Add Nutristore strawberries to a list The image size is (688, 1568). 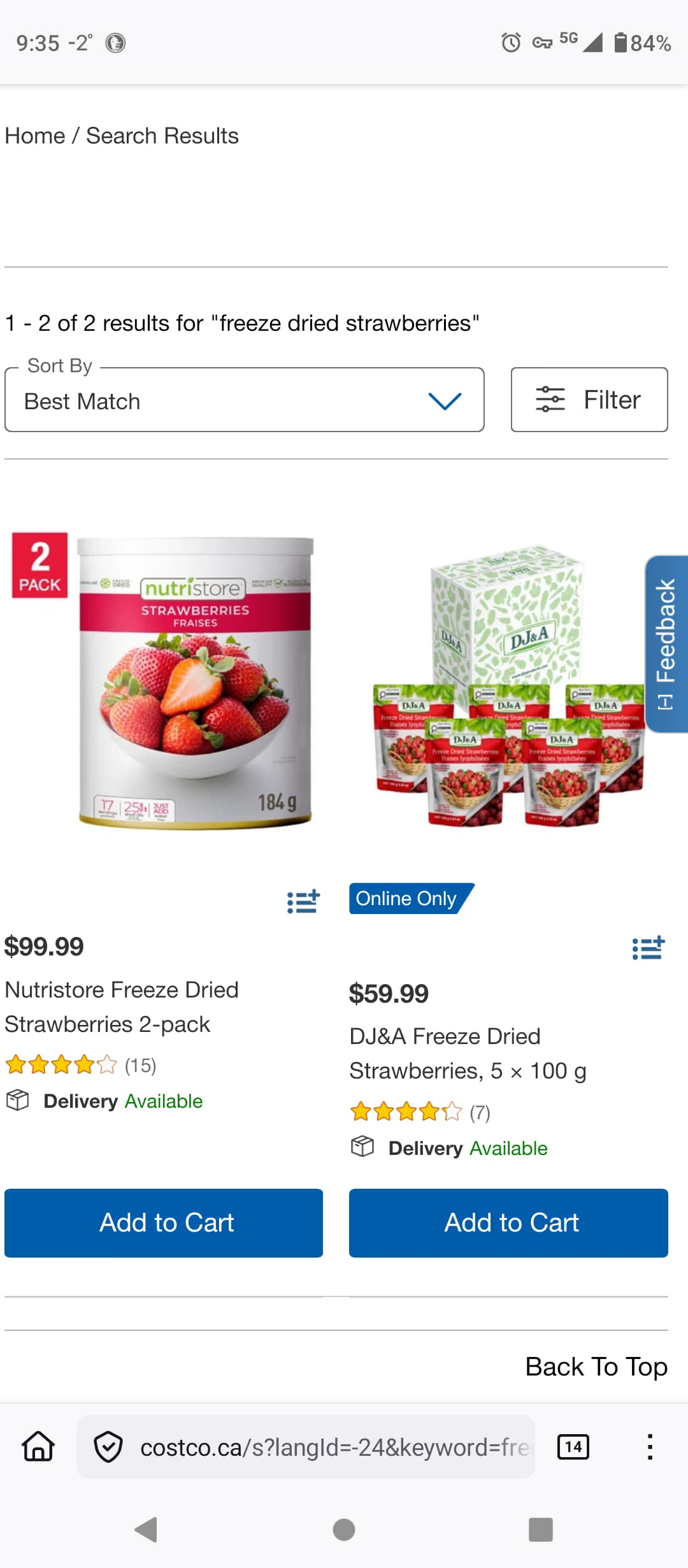point(303,901)
